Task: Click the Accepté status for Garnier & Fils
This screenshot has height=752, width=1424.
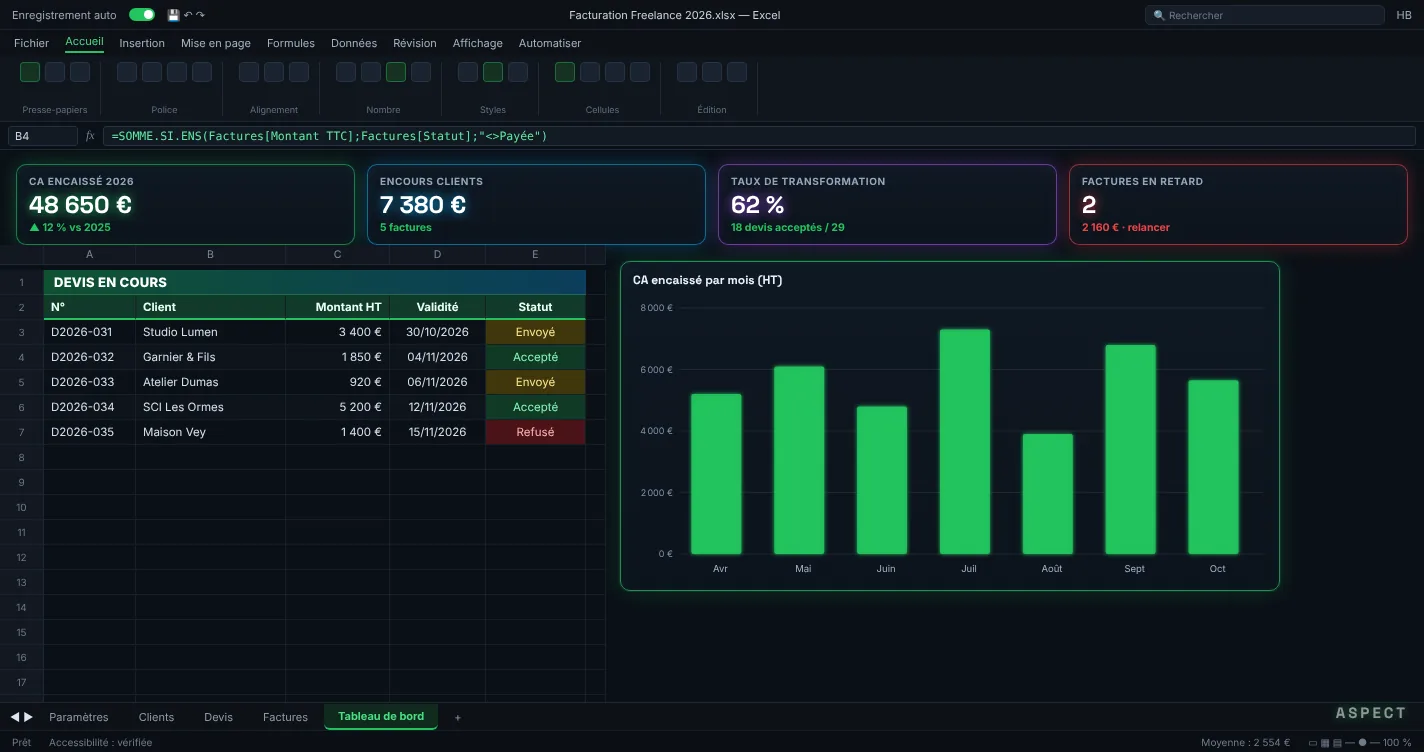Action: [x=536, y=357]
